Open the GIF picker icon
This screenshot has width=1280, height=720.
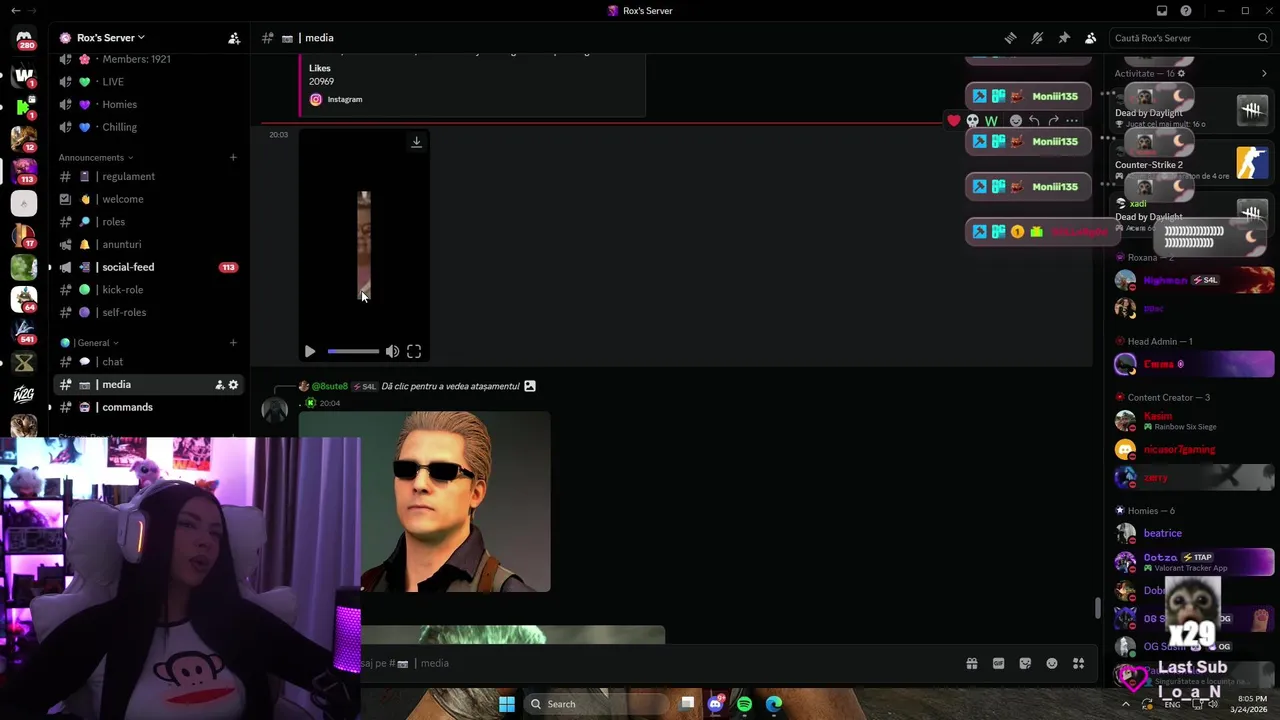998,663
